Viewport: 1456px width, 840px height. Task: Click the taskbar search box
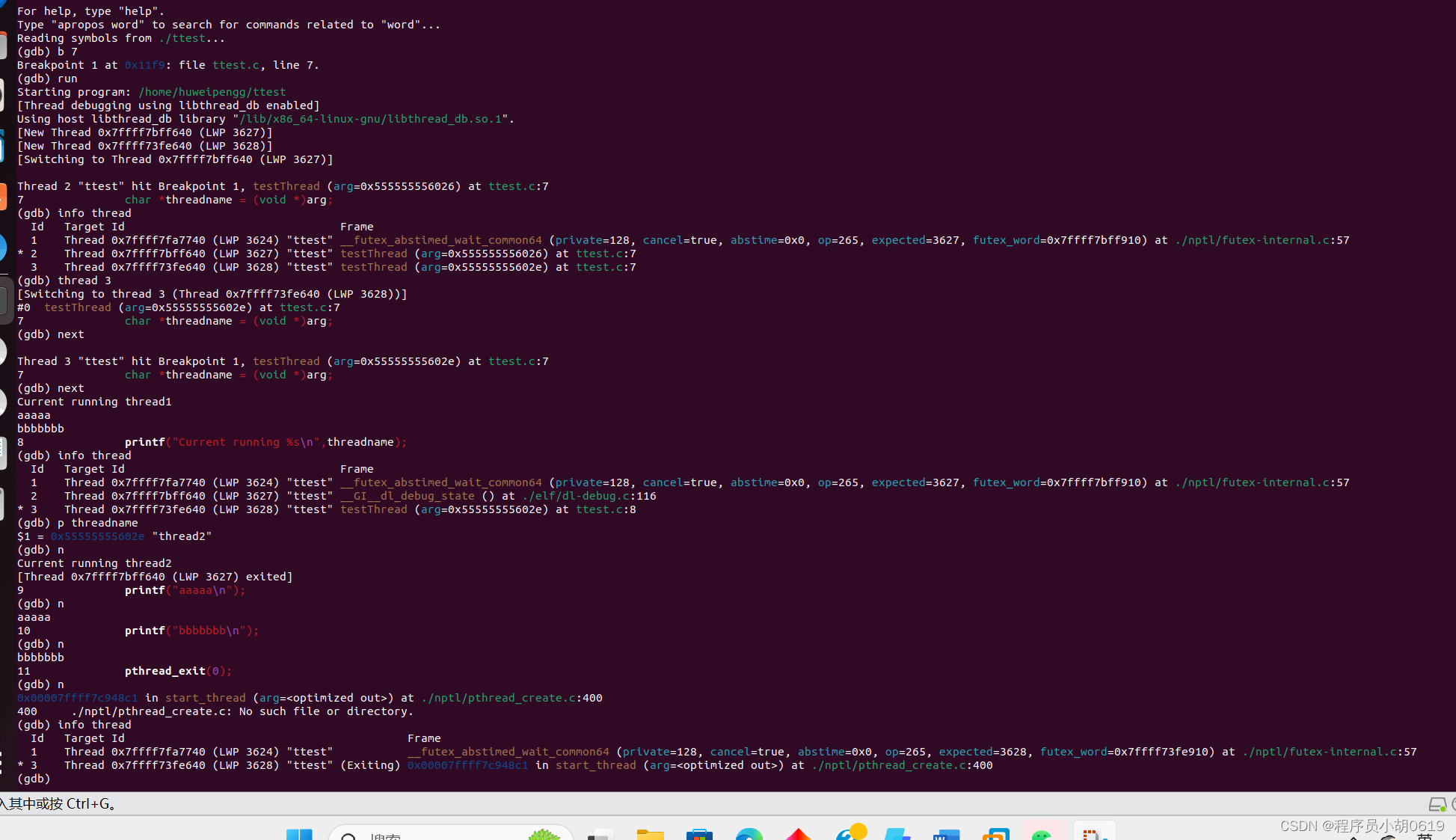click(x=451, y=833)
